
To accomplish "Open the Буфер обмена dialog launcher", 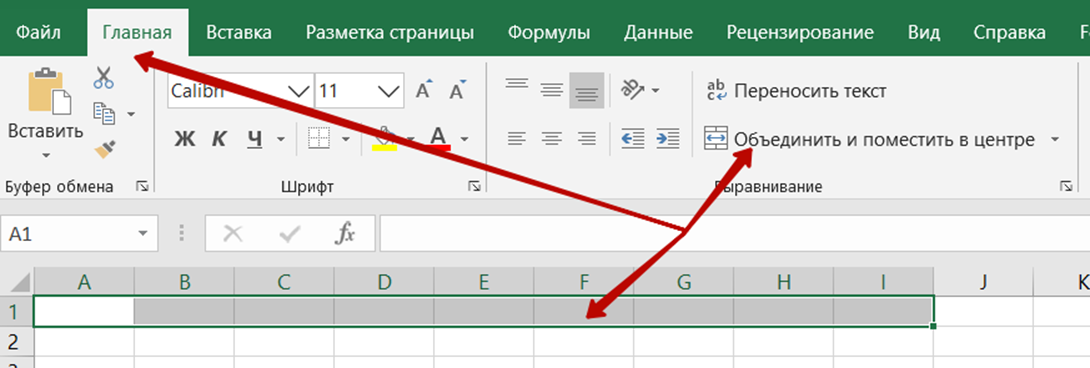I will (x=142, y=186).
